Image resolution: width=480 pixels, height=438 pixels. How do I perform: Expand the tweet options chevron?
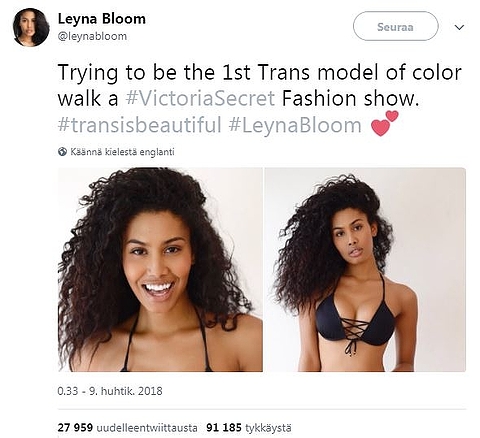coord(459,27)
